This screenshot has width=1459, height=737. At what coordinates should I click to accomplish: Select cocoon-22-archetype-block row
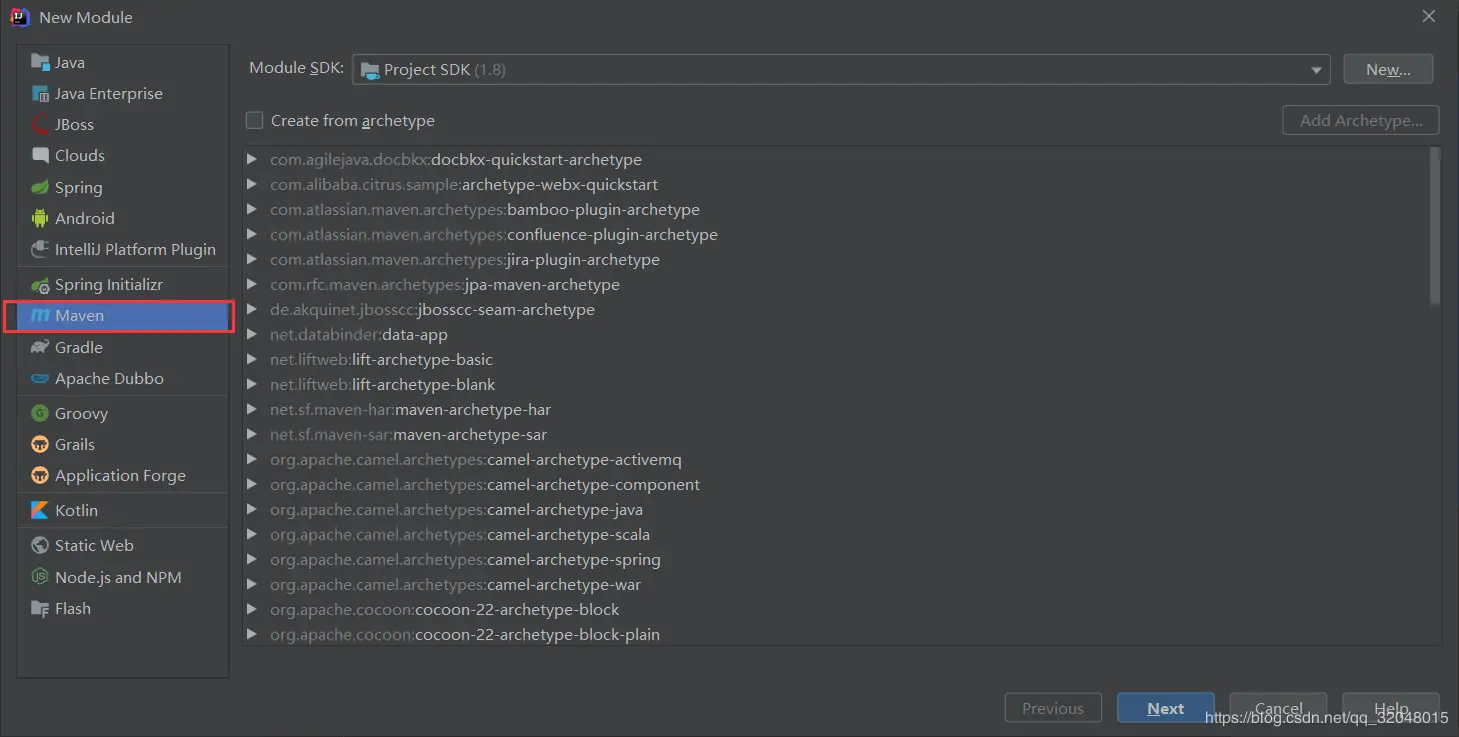pyautogui.click(x=836, y=609)
